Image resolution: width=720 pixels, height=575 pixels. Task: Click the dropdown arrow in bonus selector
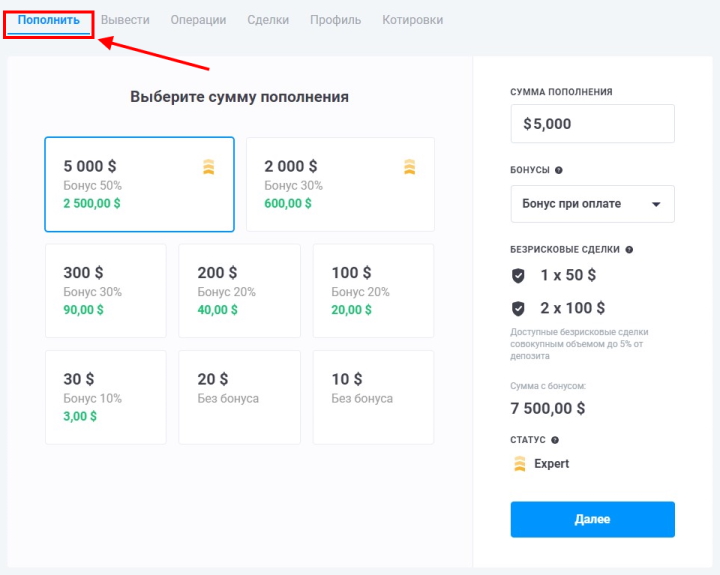pos(656,204)
